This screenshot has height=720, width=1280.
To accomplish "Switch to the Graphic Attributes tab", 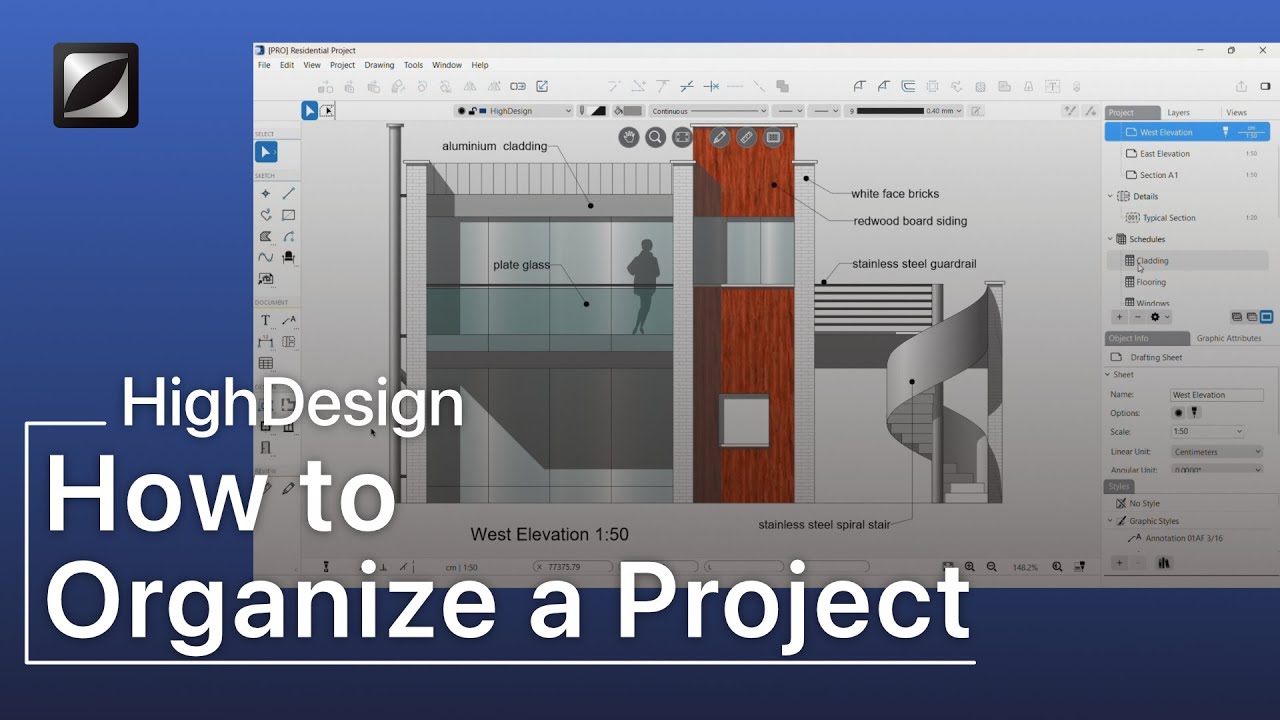I will point(1229,338).
